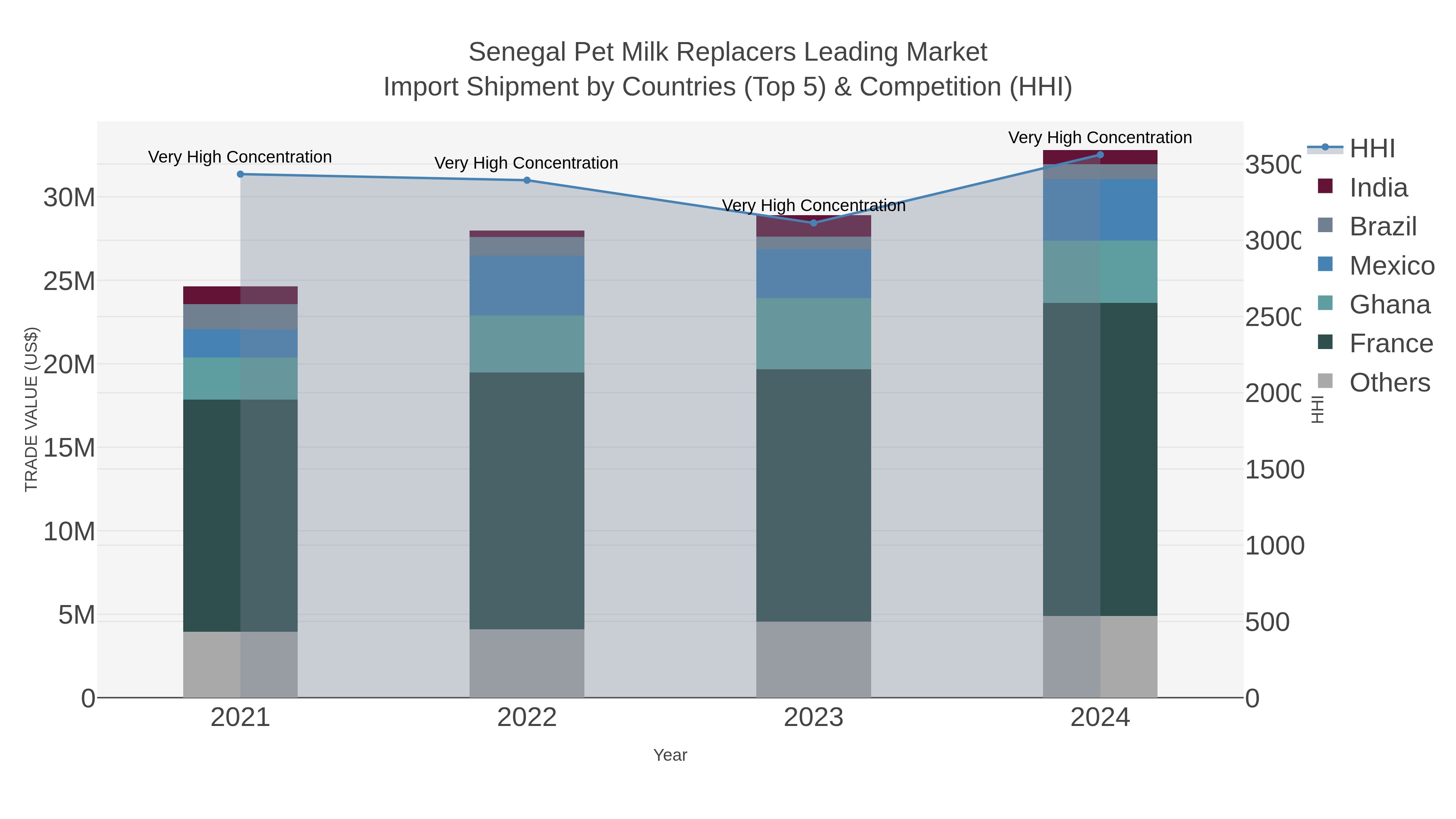Select Mexico segment in the 2021 bar
Image resolution: width=1456 pixels, height=819 pixels.
click(x=240, y=344)
